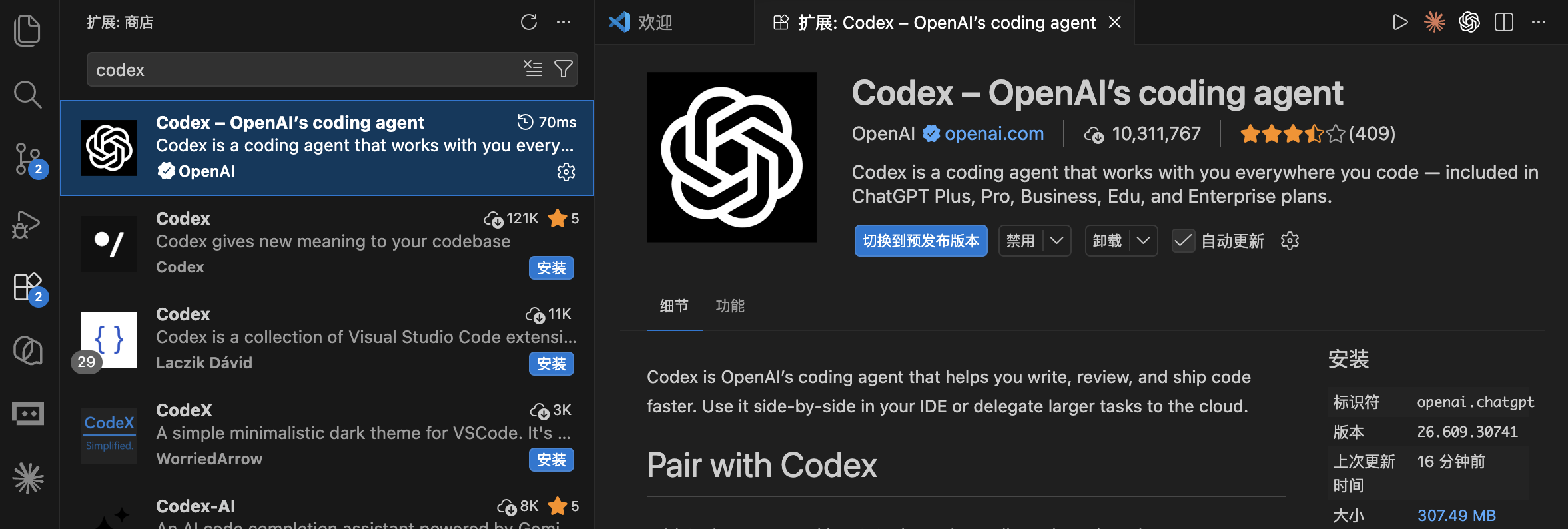The image size is (1568, 529).
Task: Click the Pair with Codex heading
Action: tap(761, 465)
